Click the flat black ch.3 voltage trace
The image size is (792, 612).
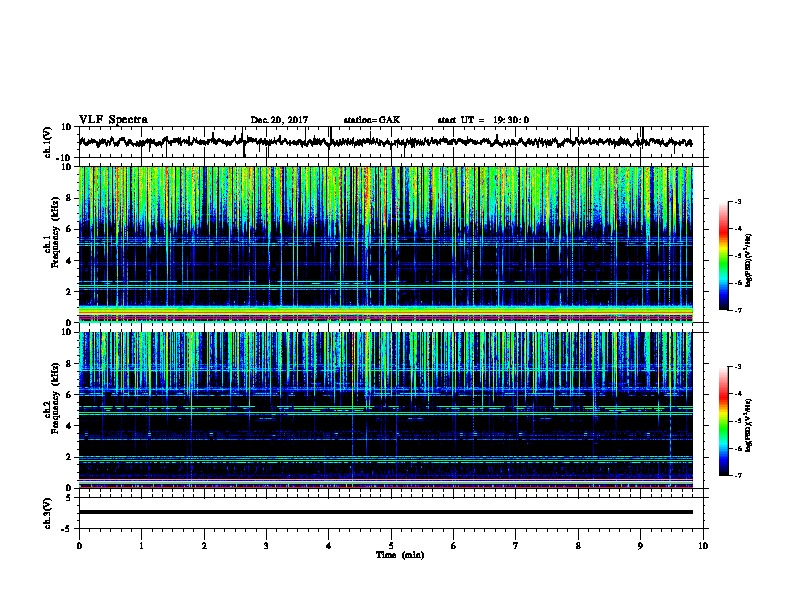386,512
